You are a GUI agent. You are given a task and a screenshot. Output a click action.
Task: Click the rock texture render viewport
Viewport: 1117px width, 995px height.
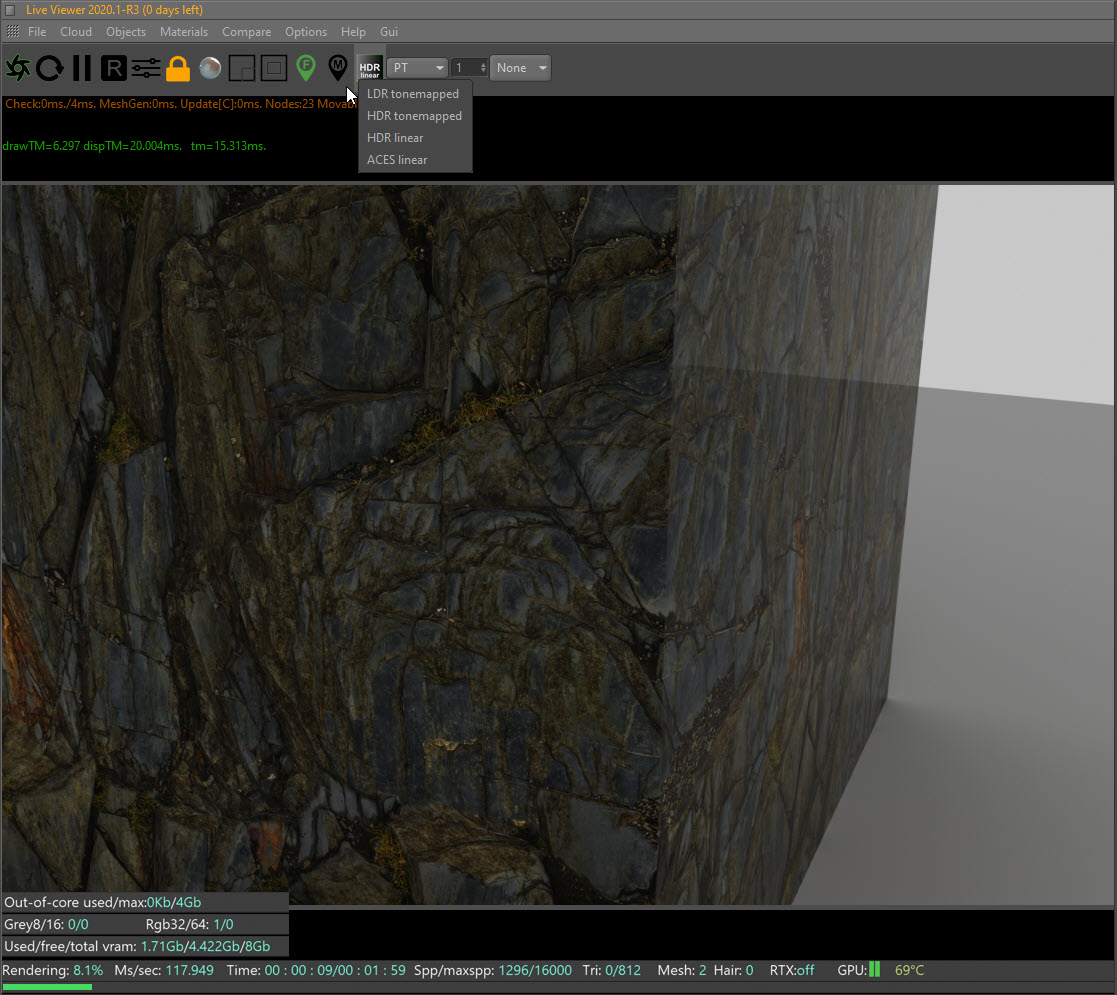(x=558, y=545)
